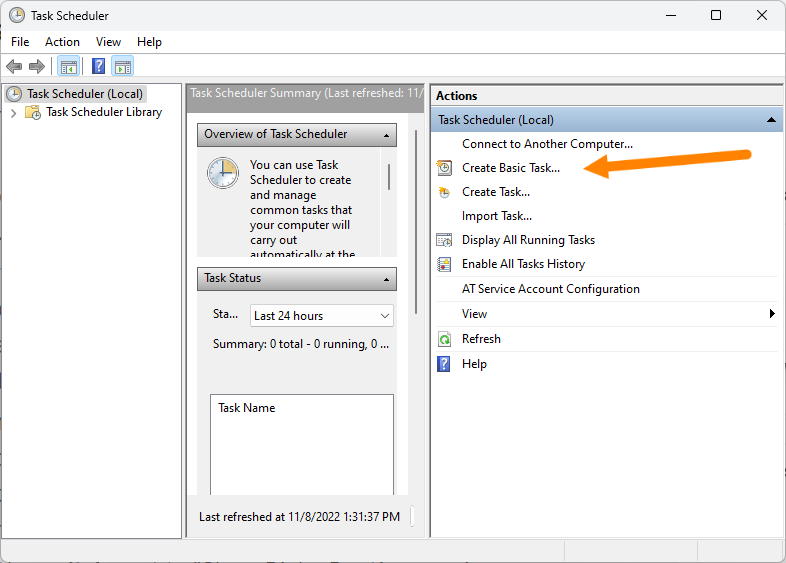Click the Task Name column header

click(246, 408)
